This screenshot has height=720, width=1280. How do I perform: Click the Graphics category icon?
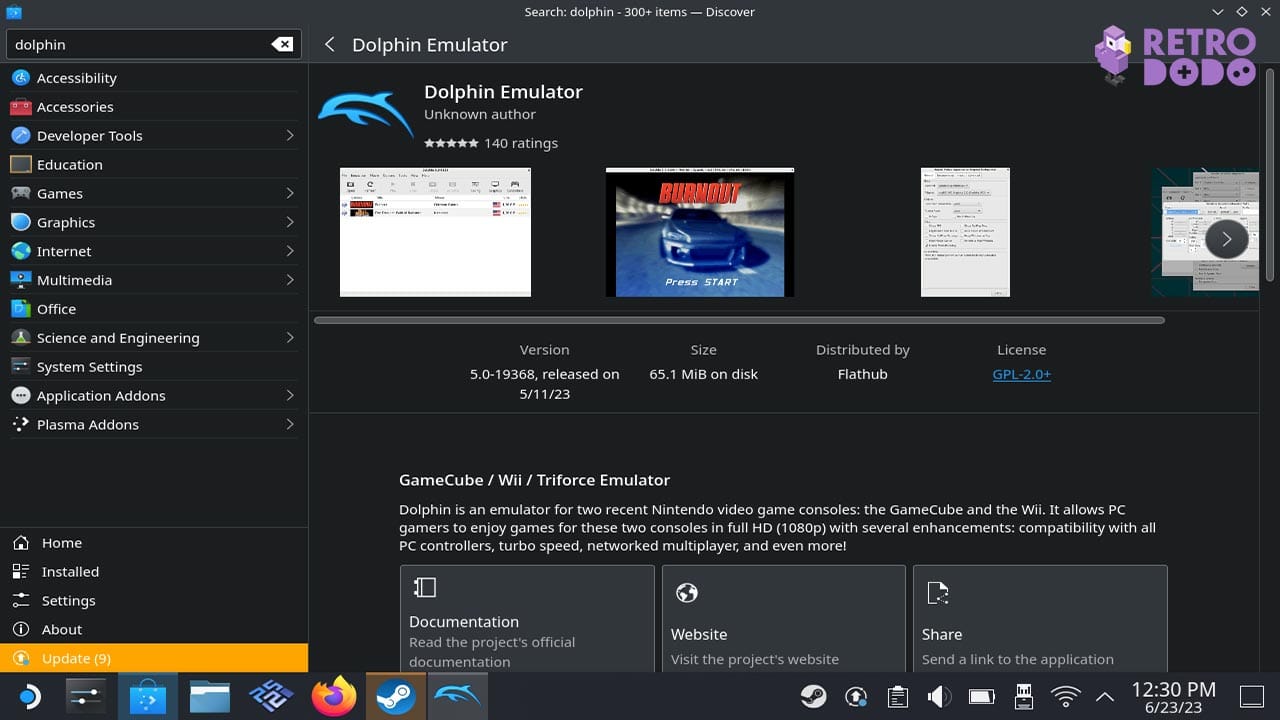pyautogui.click(x=21, y=223)
